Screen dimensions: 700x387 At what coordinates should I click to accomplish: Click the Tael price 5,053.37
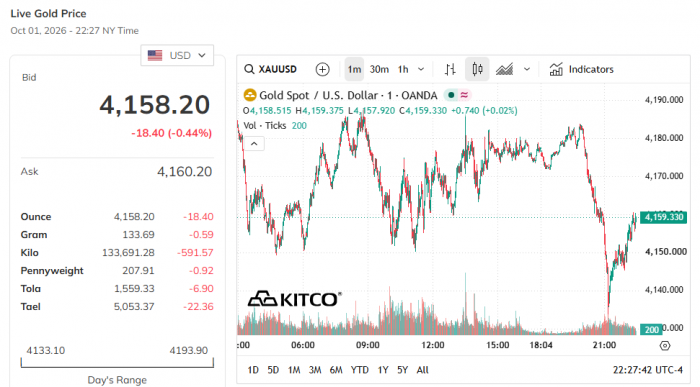click(x=134, y=307)
